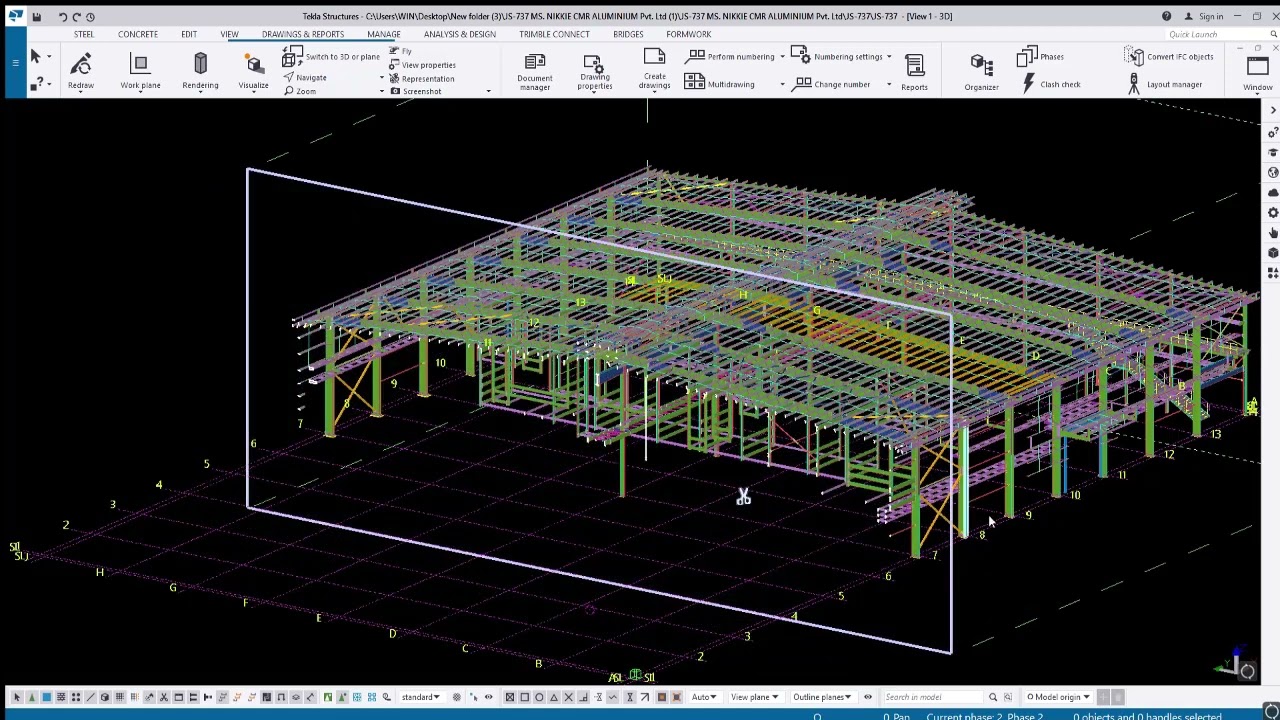Expand the Perform numbering dropdown arrow
This screenshot has height=720, width=1280.
pos(782,57)
